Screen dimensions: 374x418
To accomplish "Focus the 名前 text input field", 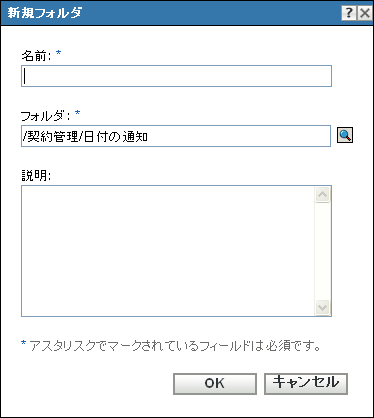I will click(x=176, y=76).
